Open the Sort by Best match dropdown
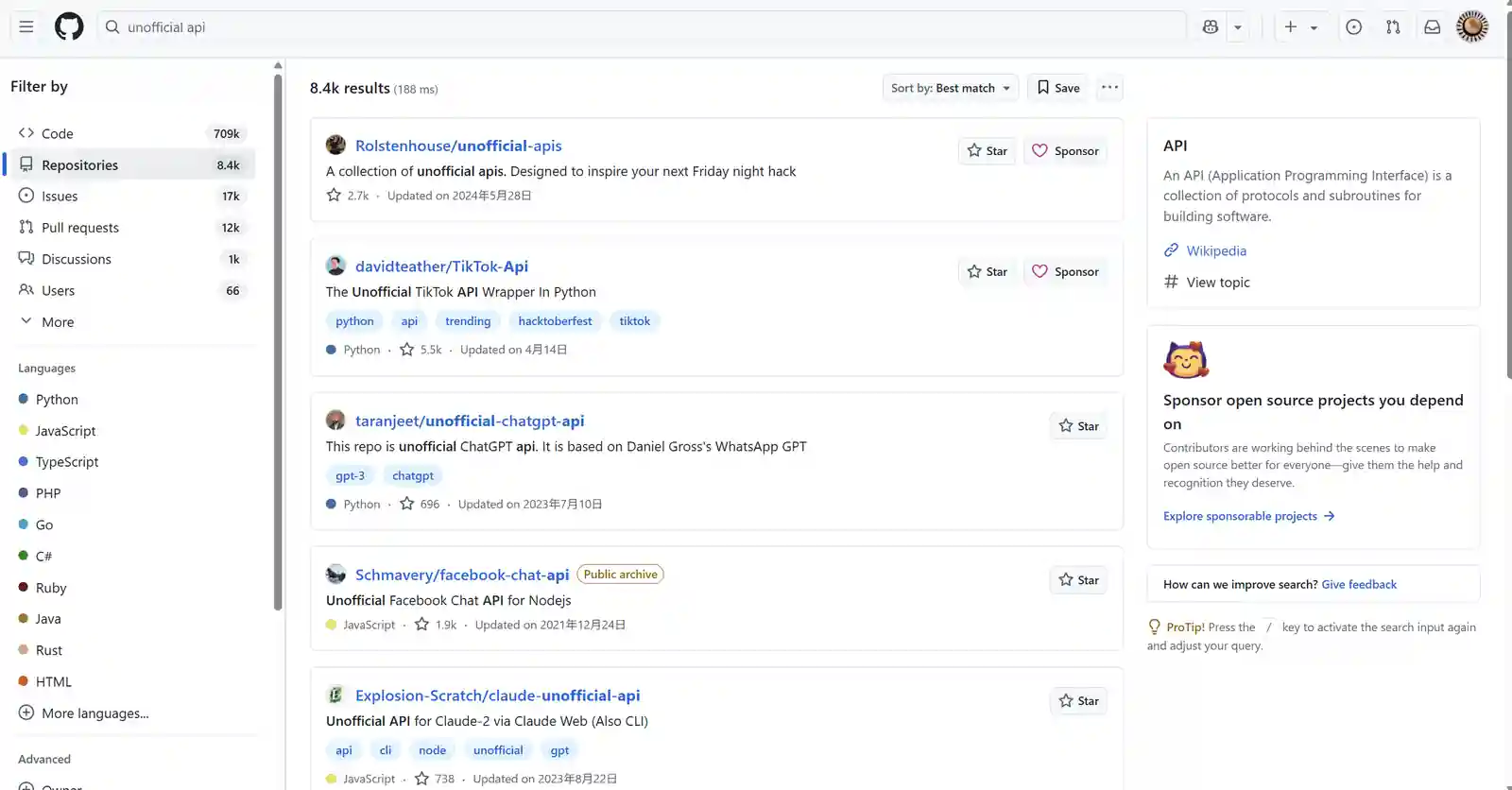The image size is (1512, 790). coord(950,88)
